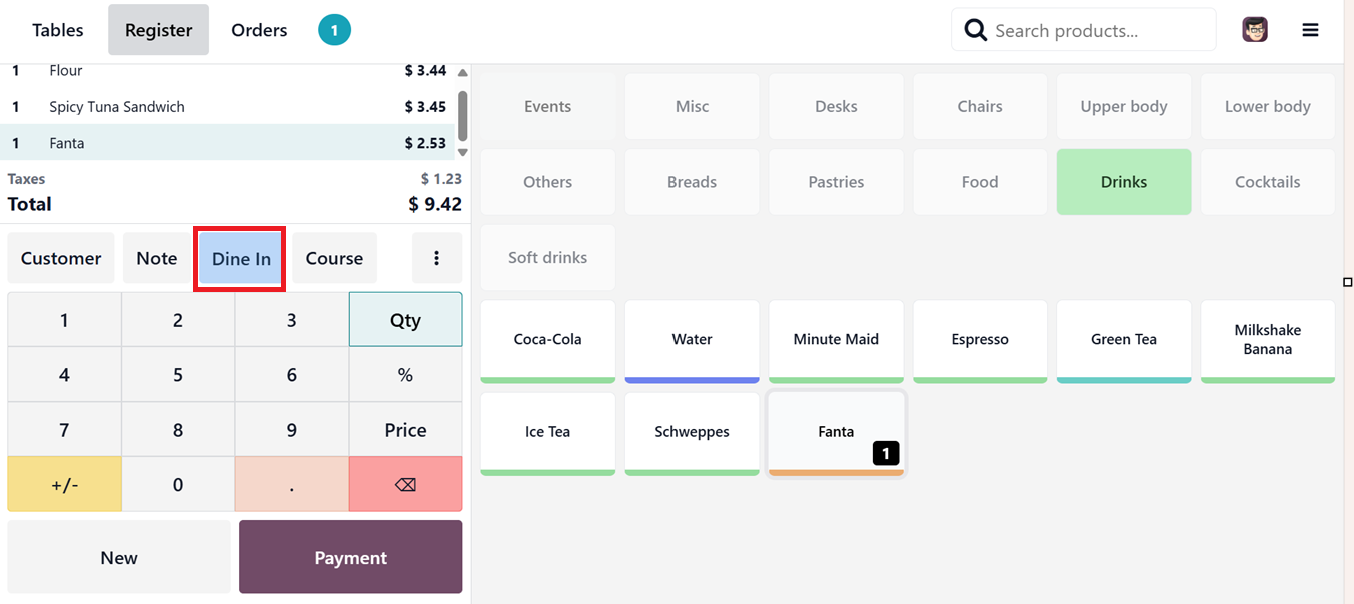Click the user avatar icon

(x=1255, y=30)
